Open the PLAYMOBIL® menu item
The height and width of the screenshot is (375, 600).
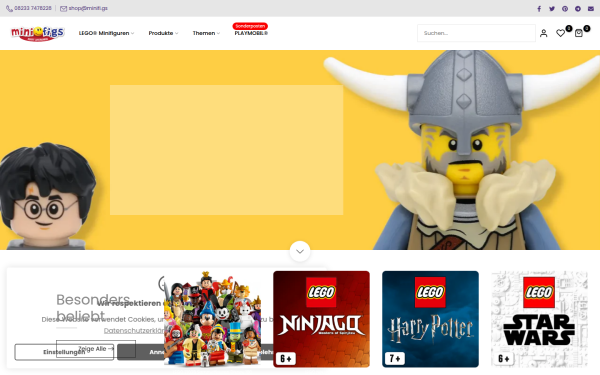coord(251,33)
